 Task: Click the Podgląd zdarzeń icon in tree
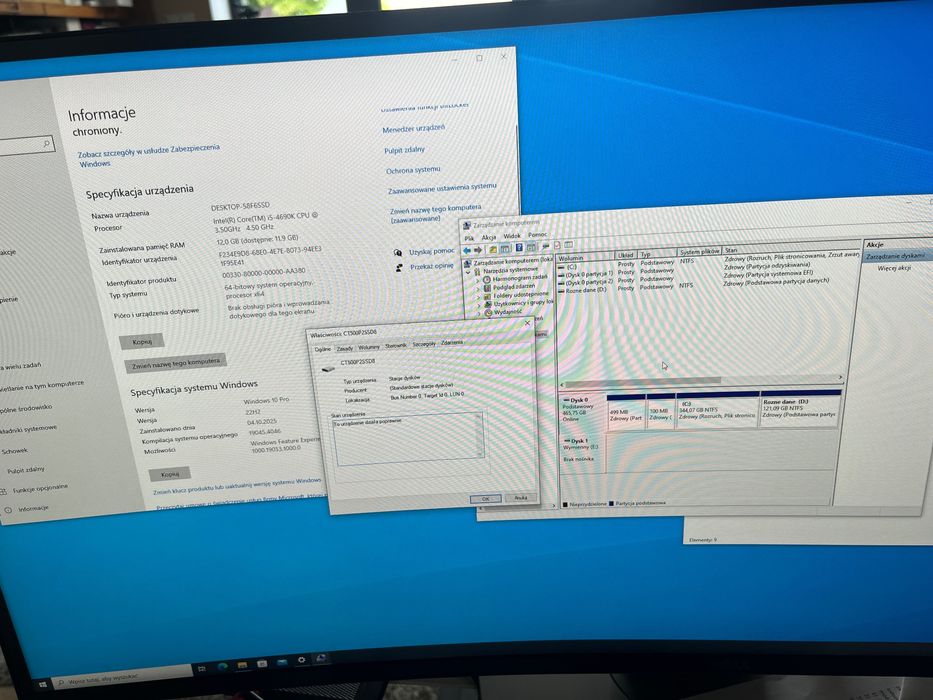[x=487, y=288]
